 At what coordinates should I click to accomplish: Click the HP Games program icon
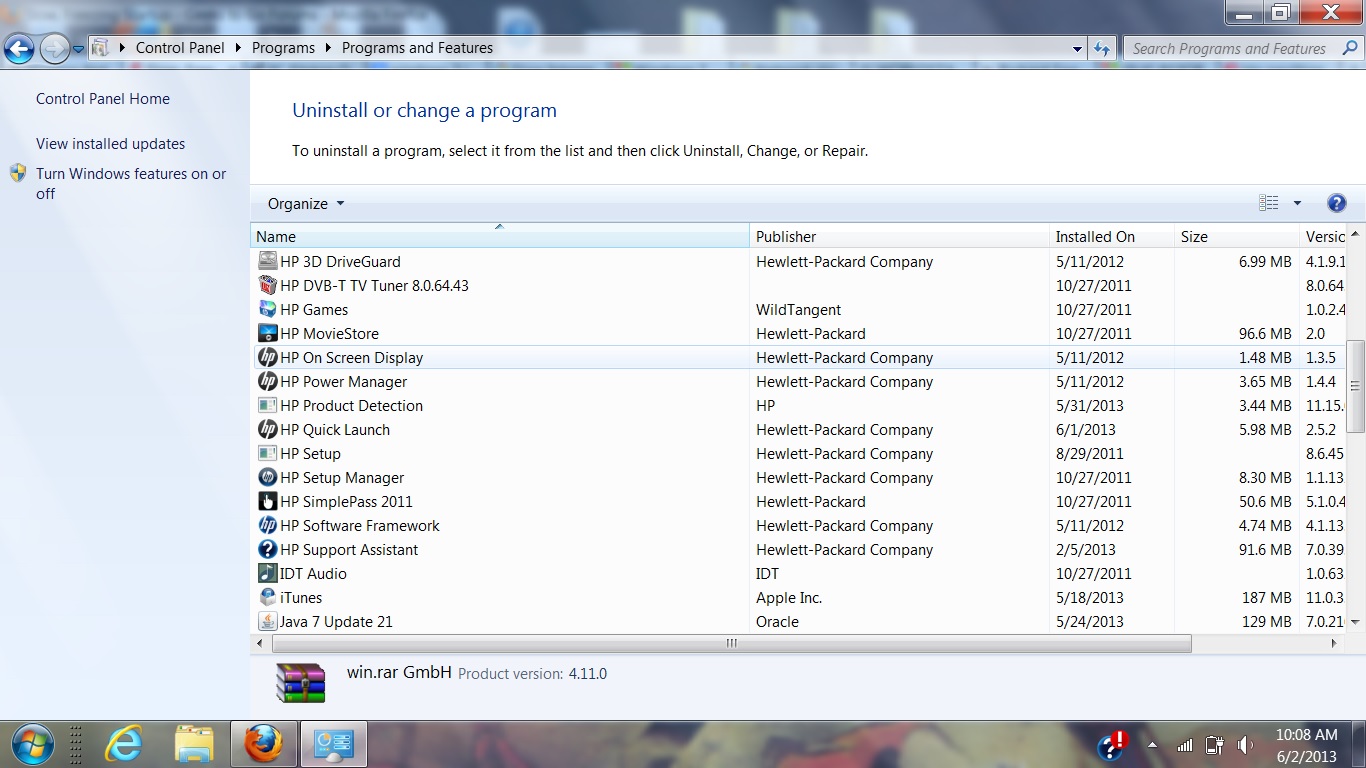(x=267, y=309)
